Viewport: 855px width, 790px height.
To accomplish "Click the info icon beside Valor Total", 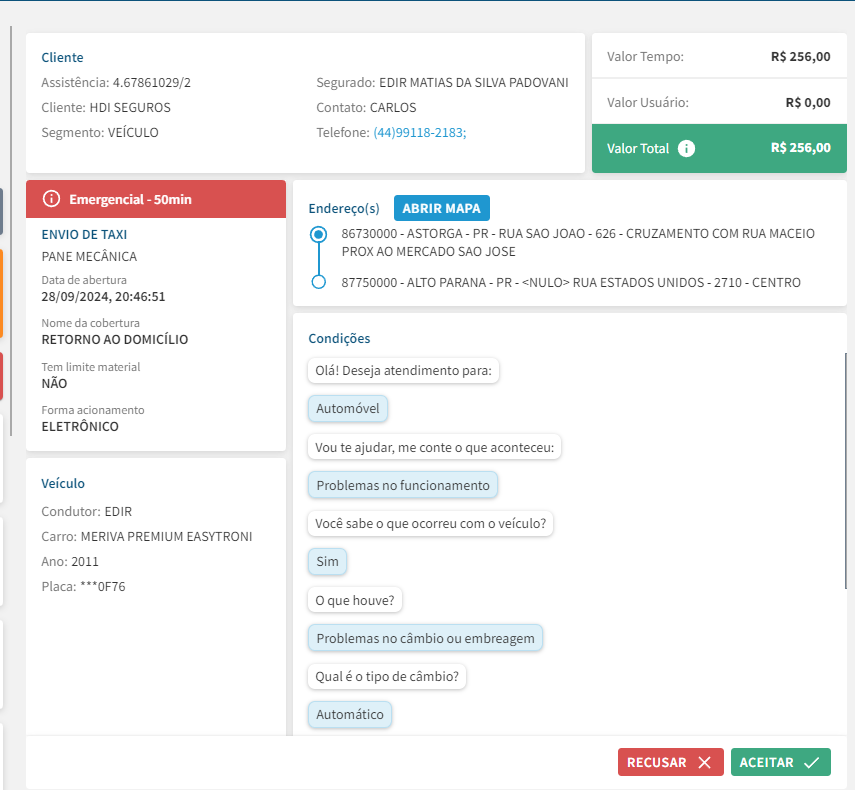I will [x=686, y=148].
